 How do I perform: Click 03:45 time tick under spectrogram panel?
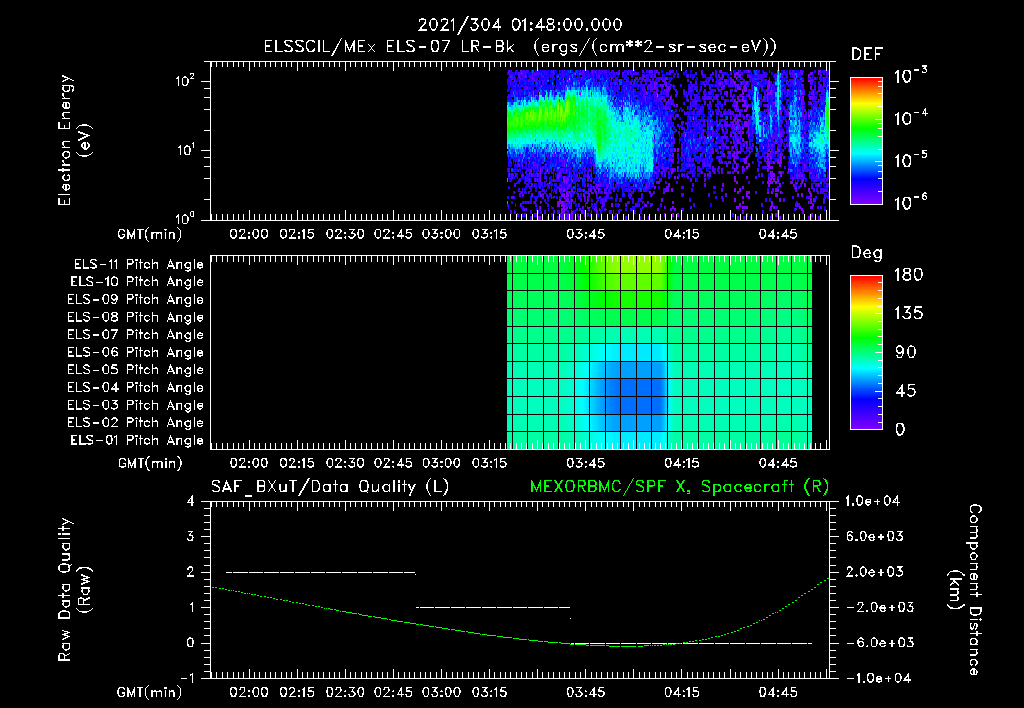(585, 234)
